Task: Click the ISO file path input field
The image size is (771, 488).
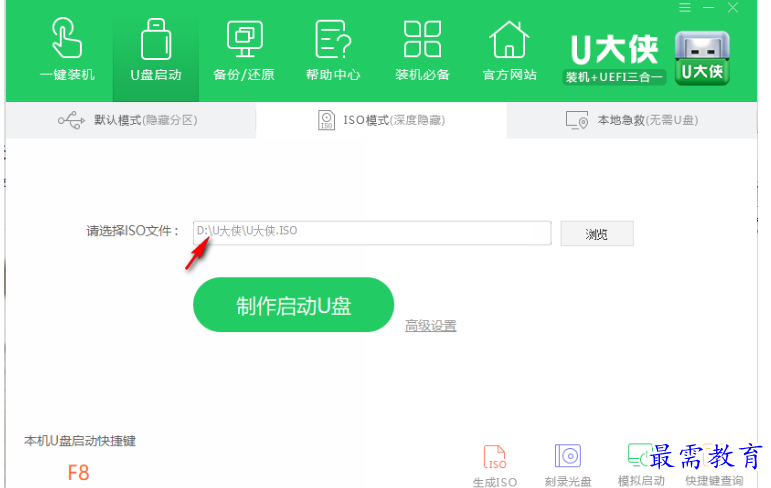Action: (372, 233)
